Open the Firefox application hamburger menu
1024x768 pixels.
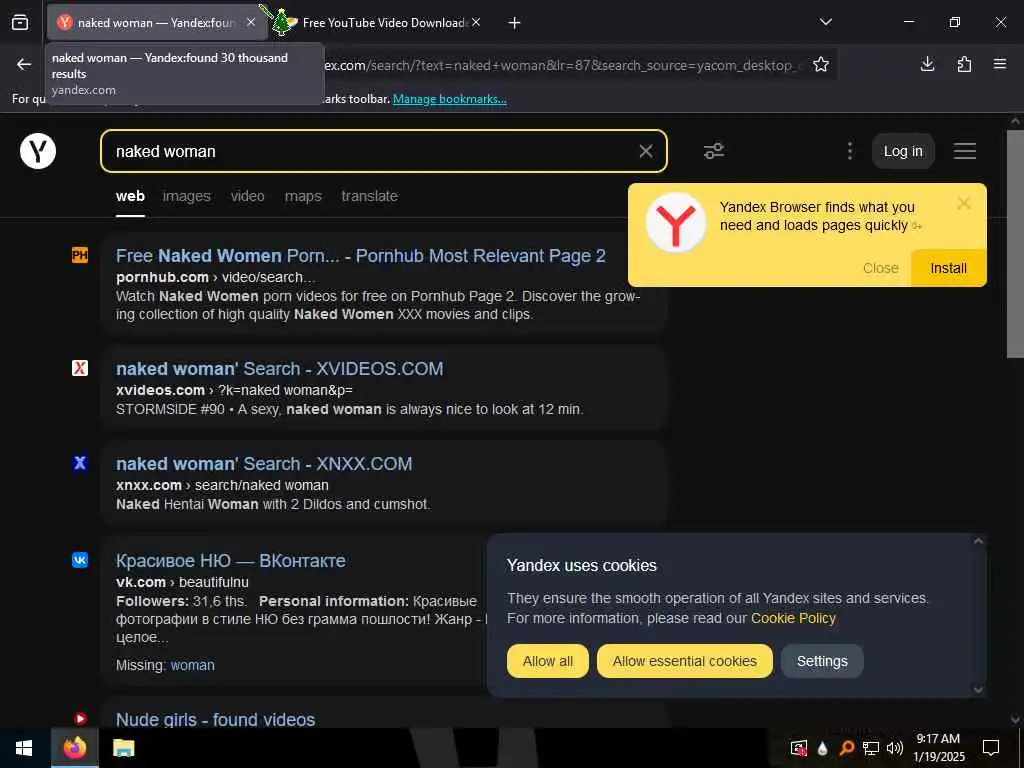click(1000, 64)
